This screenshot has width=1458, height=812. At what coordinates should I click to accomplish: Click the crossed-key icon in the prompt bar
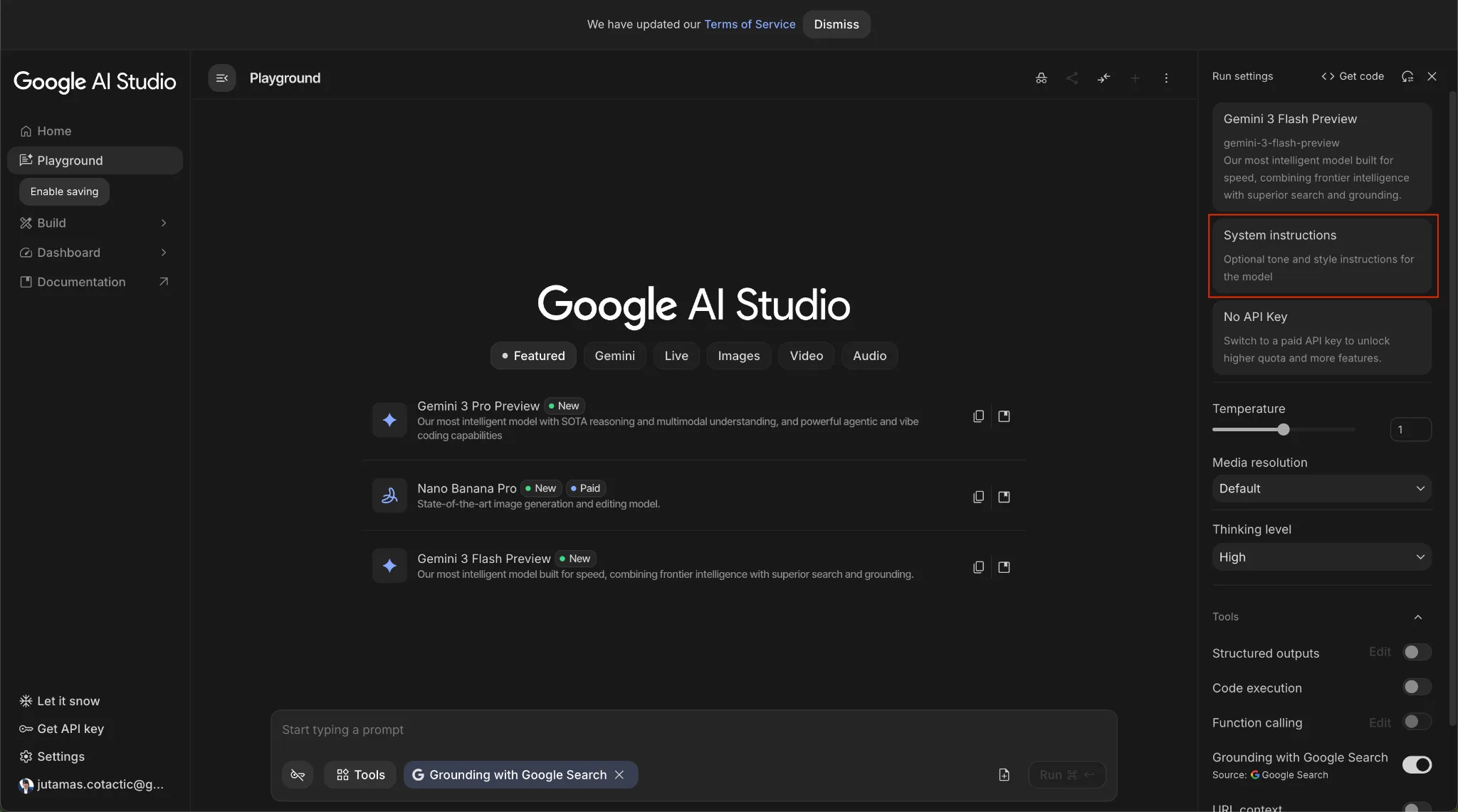pos(298,775)
